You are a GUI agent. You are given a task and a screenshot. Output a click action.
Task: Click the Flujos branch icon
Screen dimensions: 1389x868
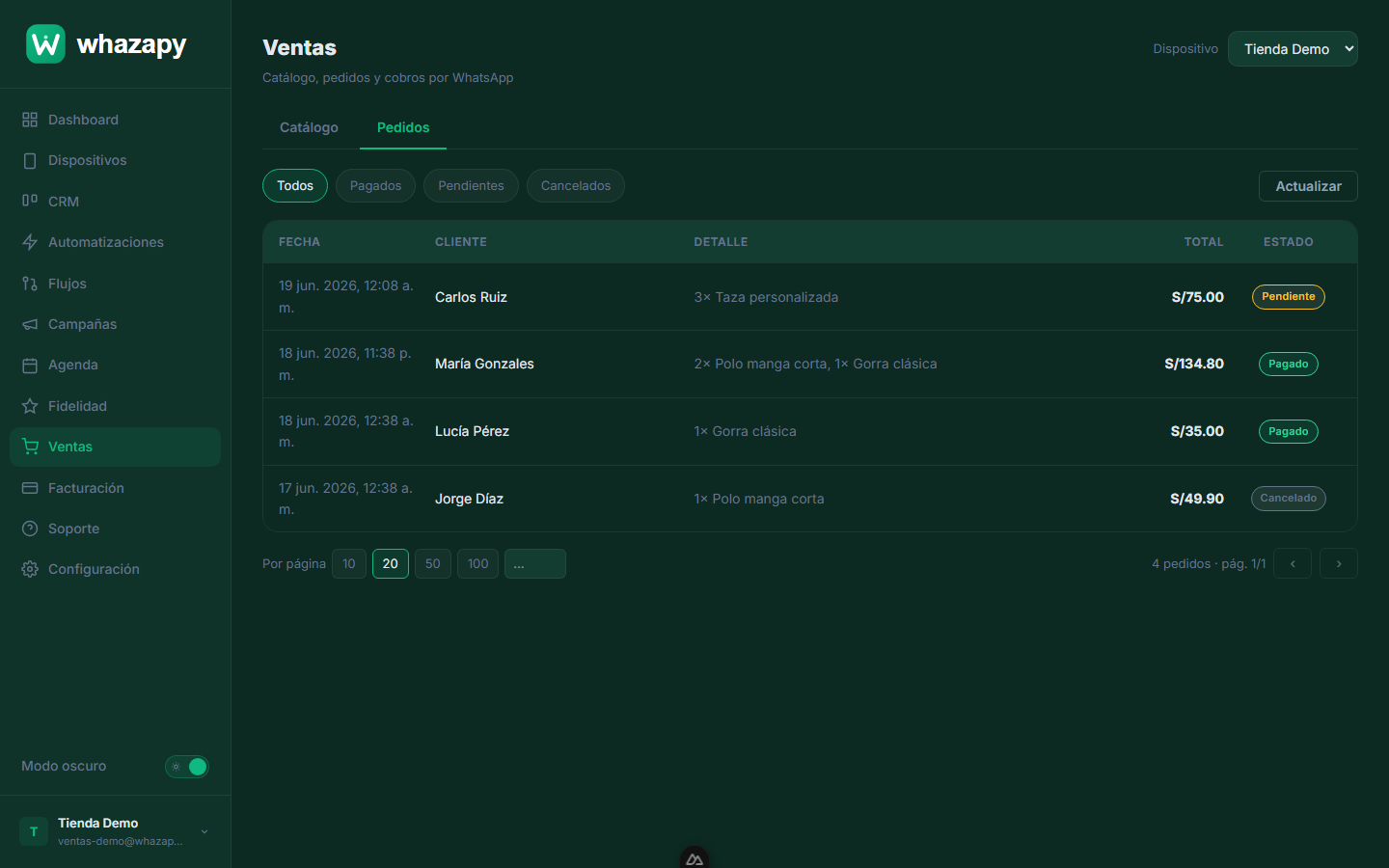(x=30, y=284)
